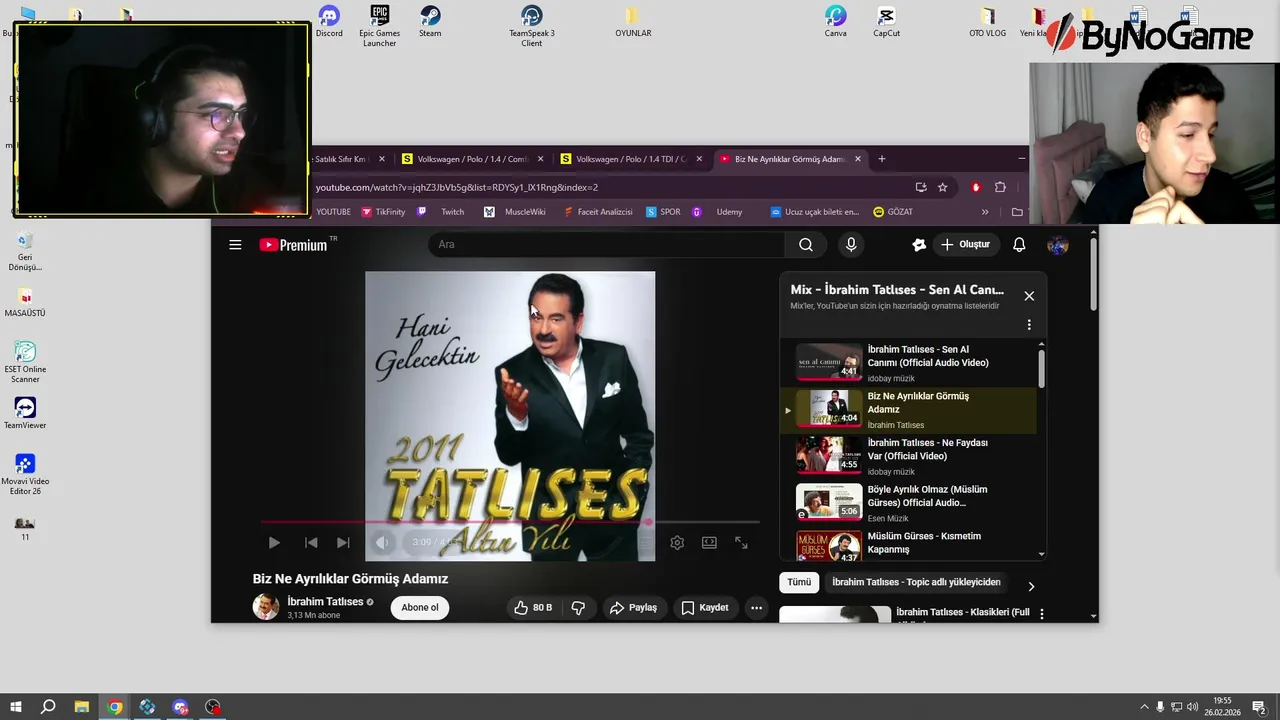Open the Mix playlist three-dot options
This screenshot has height=720, width=1280.
pos(1029,325)
